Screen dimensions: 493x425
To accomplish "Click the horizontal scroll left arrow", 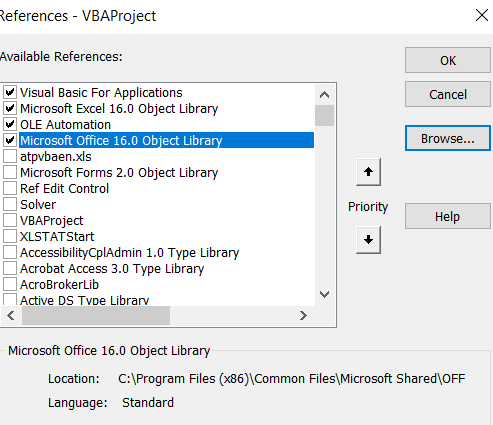I will [x=11, y=315].
